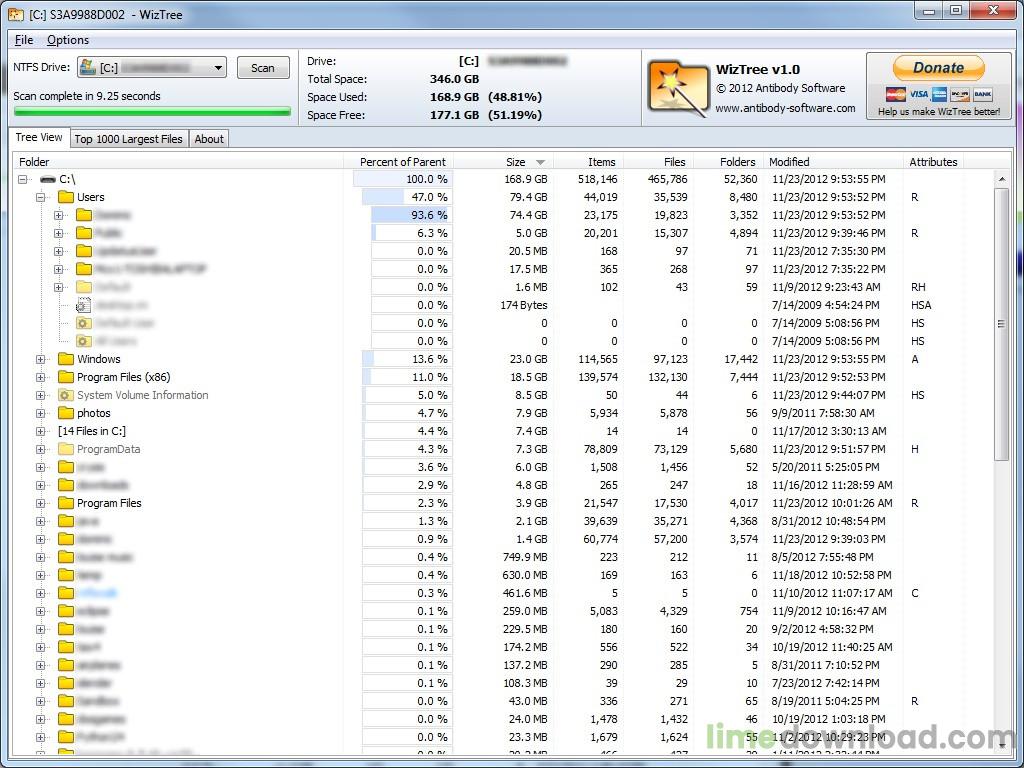
Task: Sort by the Size column header
Action: point(515,162)
